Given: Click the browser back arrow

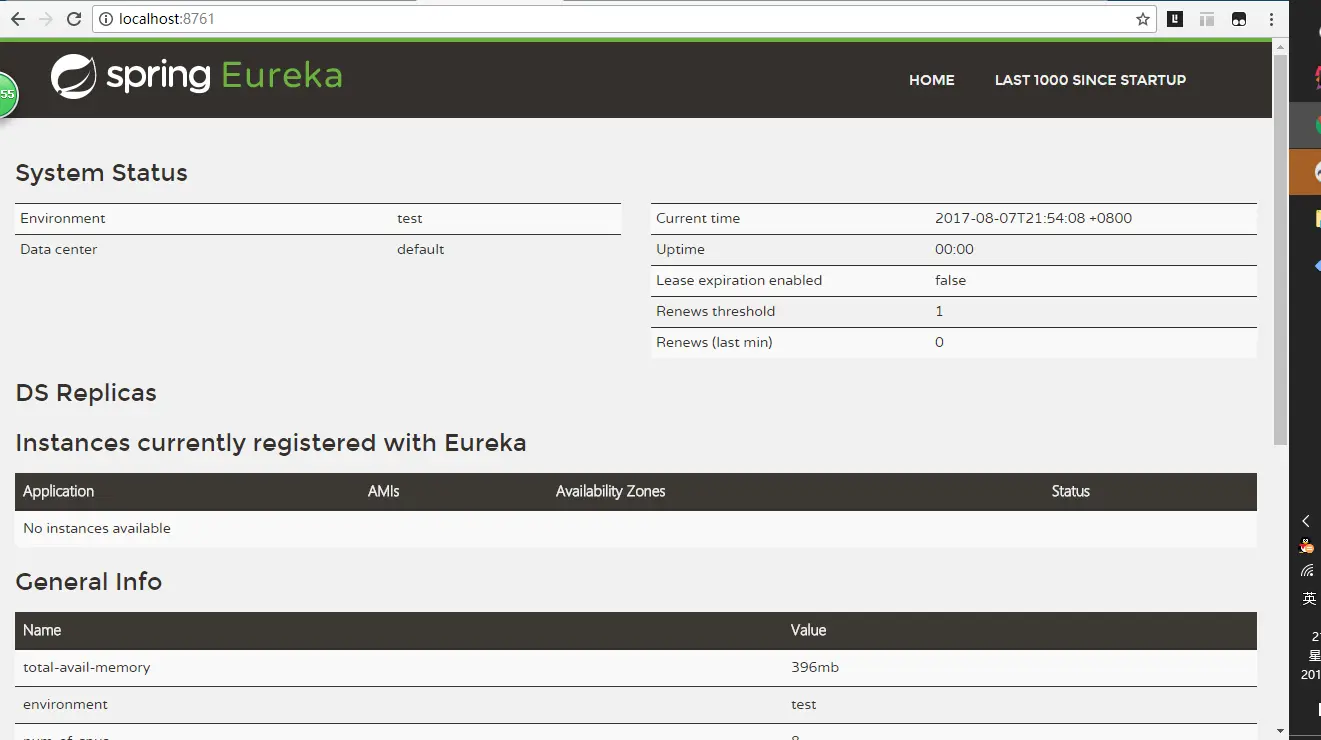Looking at the screenshot, I should [x=18, y=19].
